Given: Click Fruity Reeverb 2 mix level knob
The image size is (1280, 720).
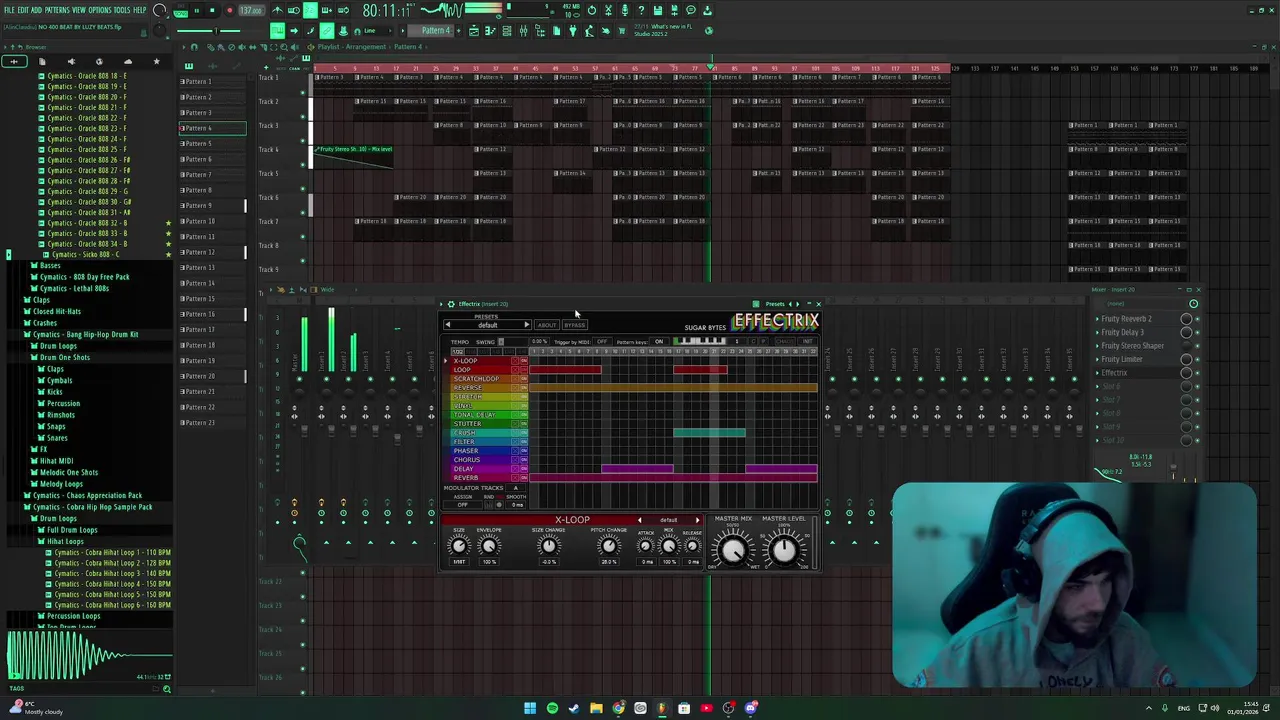Looking at the screenshot, I should 1186,319.
